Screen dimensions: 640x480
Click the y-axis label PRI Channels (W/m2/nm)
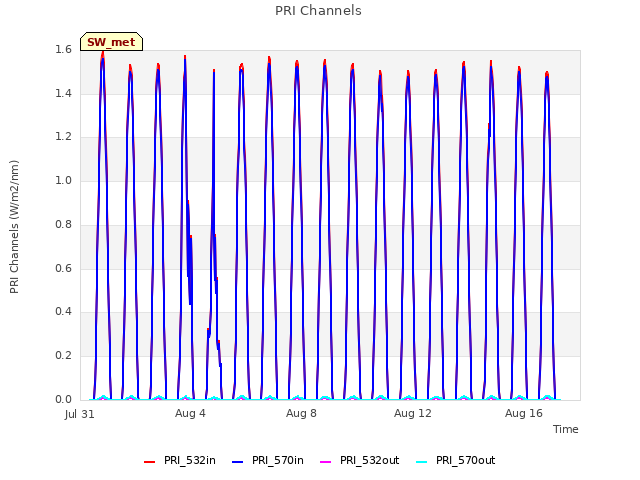click(14, 227)
